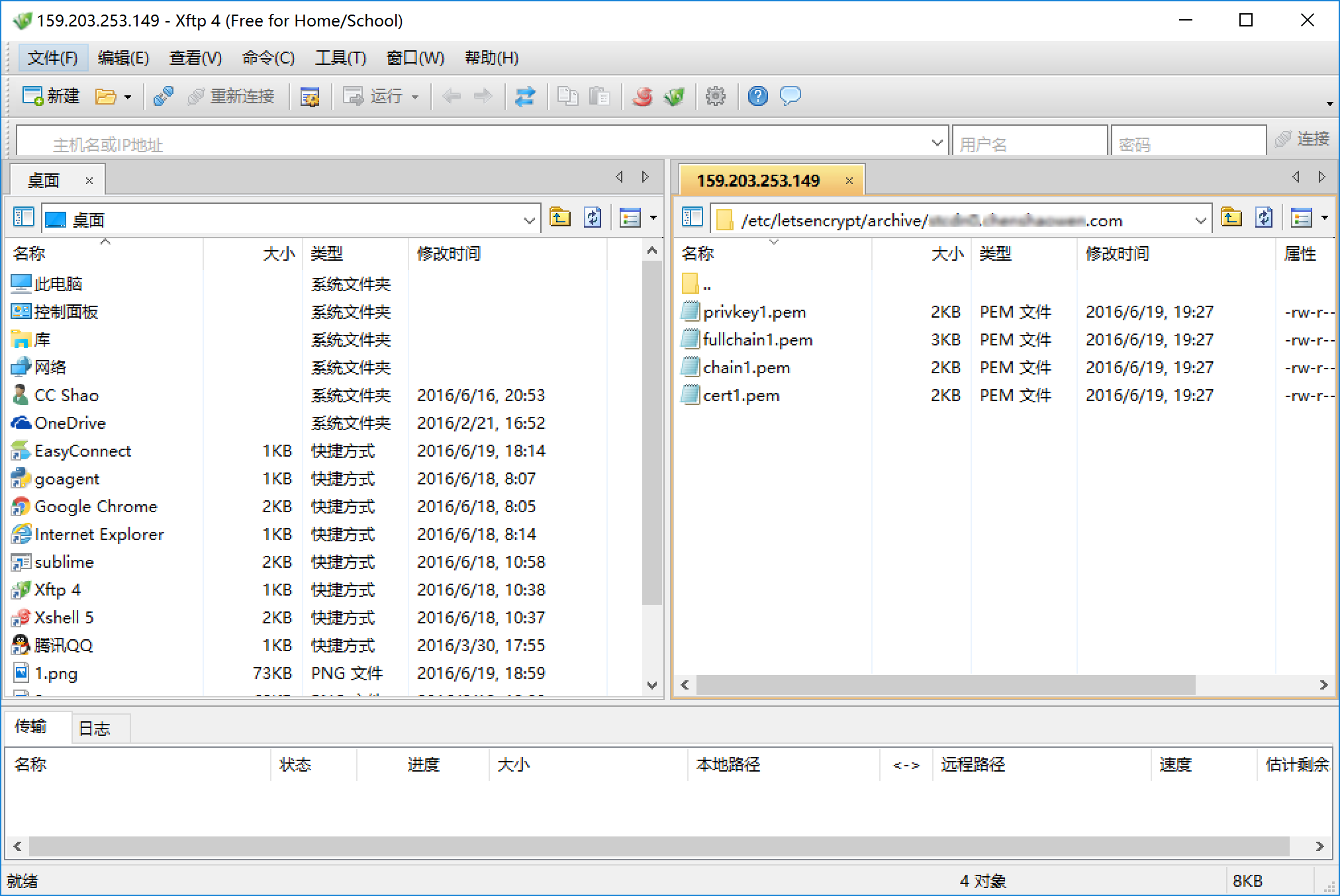Open local pane view mode icon

(630, 218)
